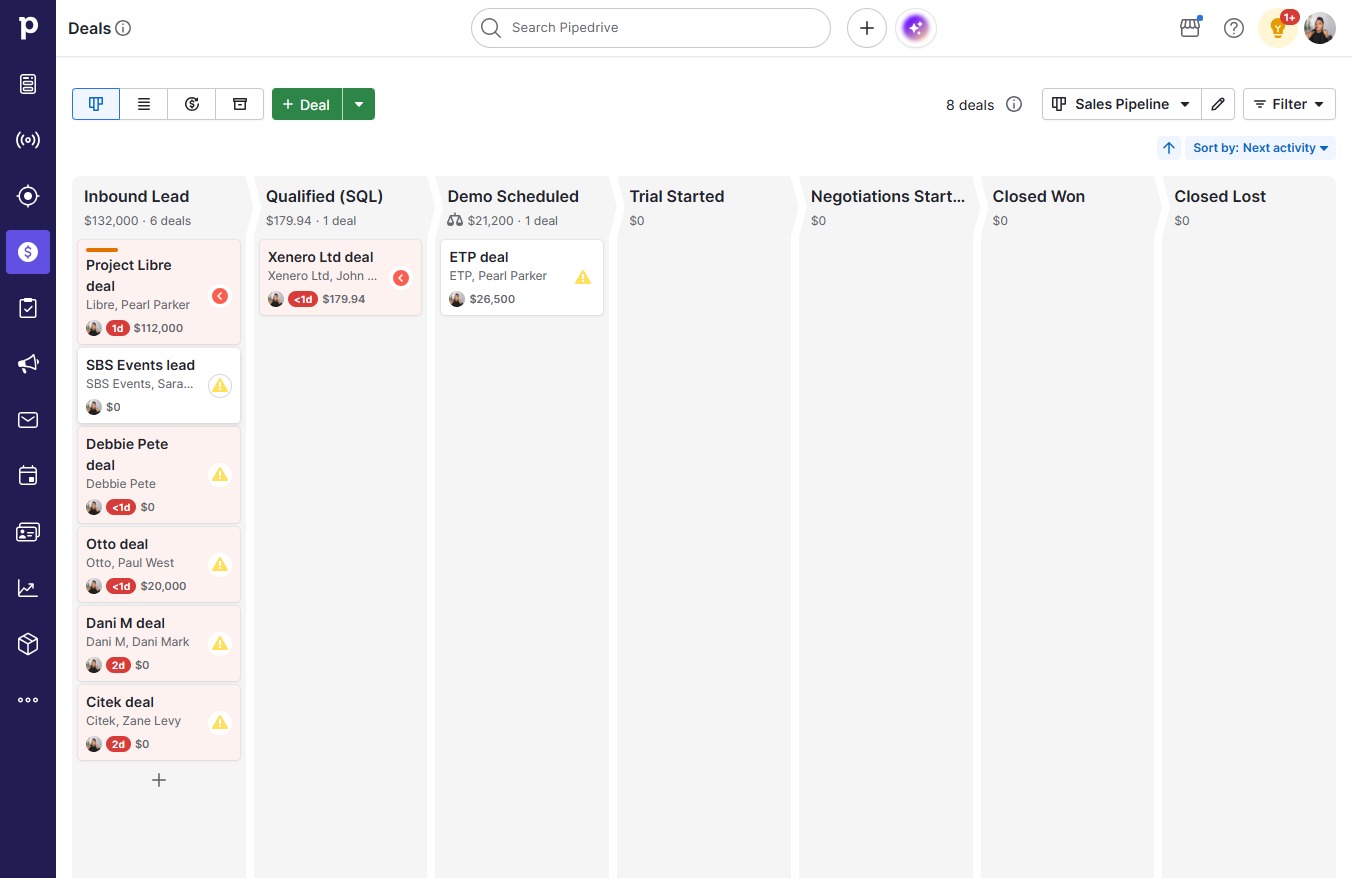Click the info icon beside 8 deals
The height and width of the screenshot is (878, 1352).
coord(1014,104)
